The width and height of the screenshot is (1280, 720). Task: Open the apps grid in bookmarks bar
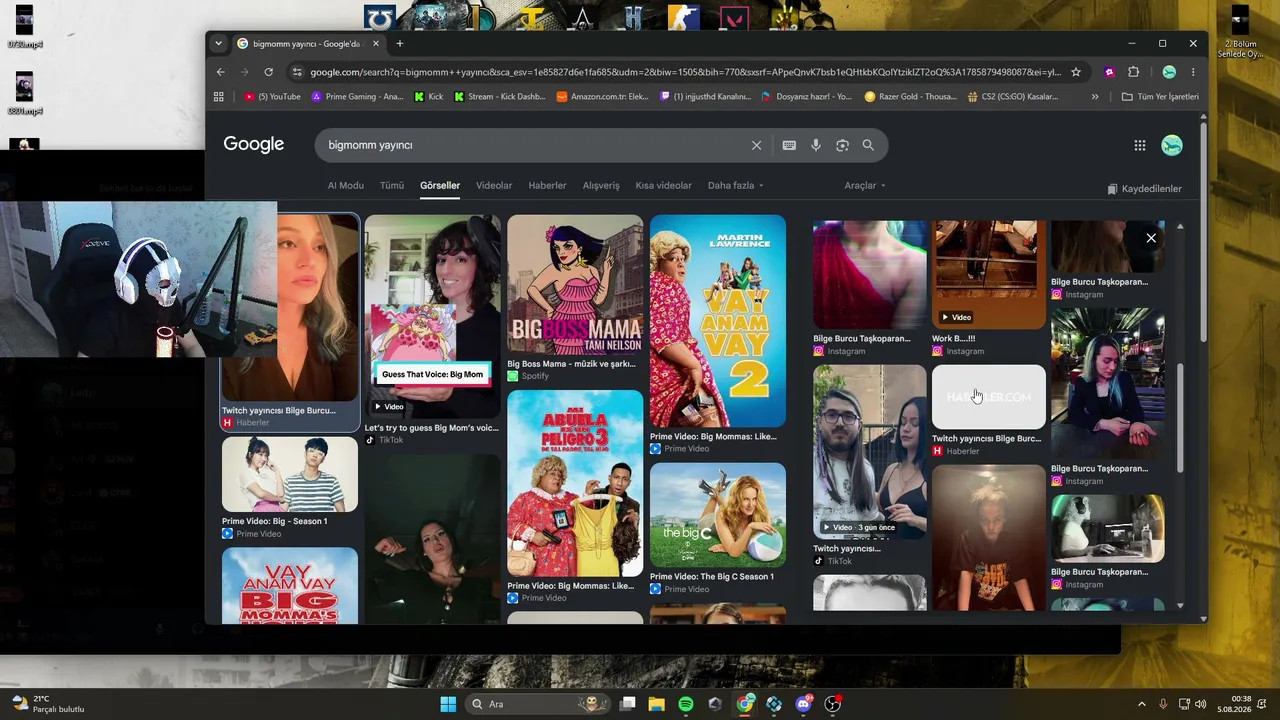pos(219,97)
